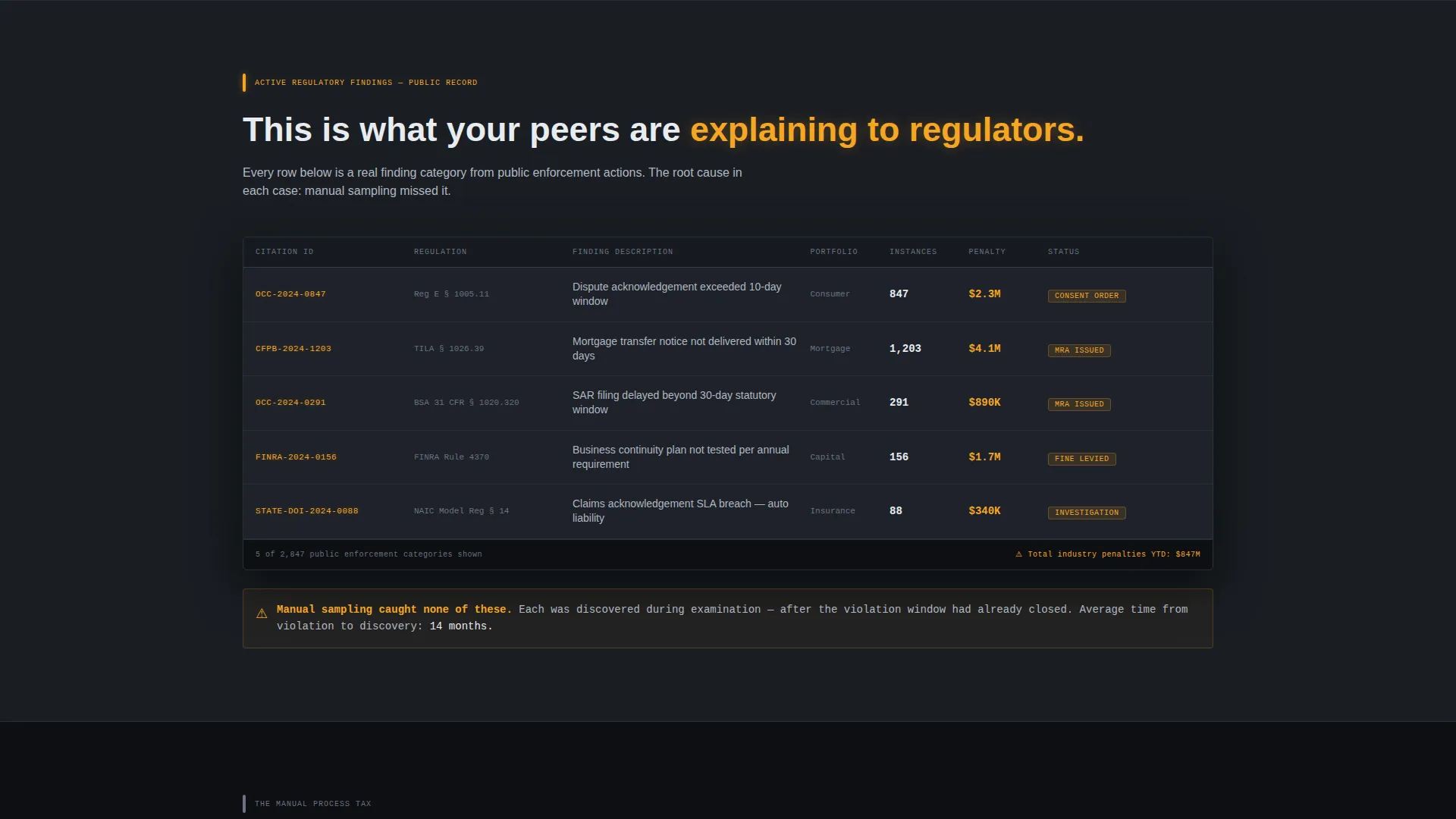Click the Dispute acknowledgement finding description

click(x=676, y=294)
